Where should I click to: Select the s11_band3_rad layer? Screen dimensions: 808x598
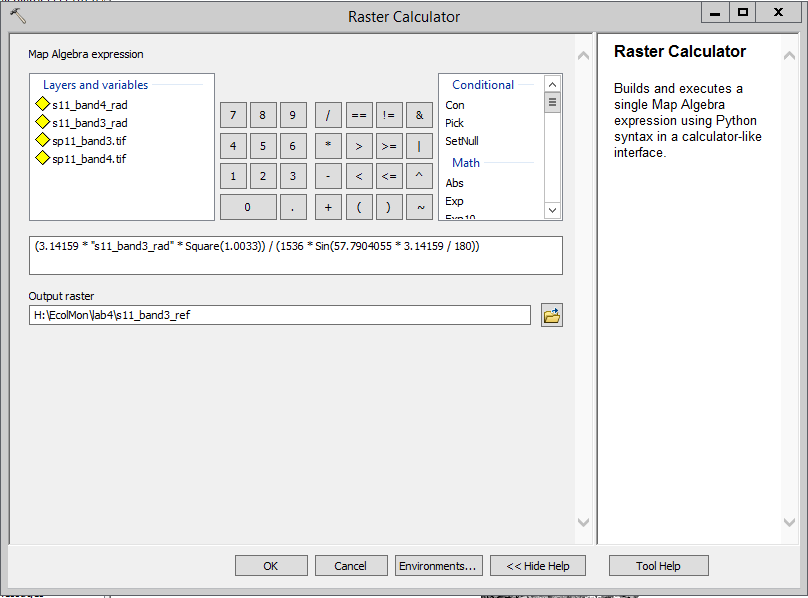pos(90,123)
